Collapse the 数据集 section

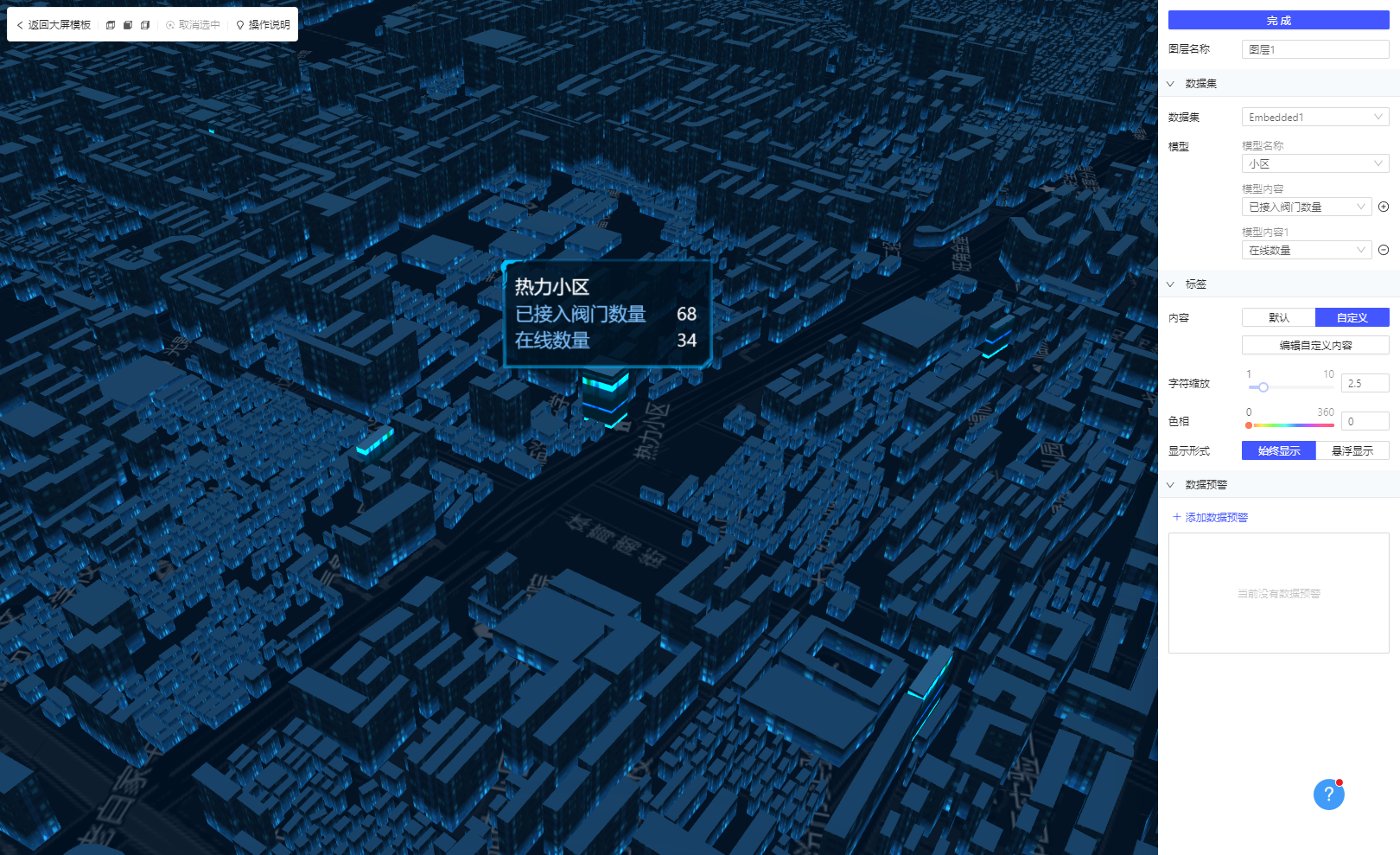pyautogui.click(x=1171, y=84)
